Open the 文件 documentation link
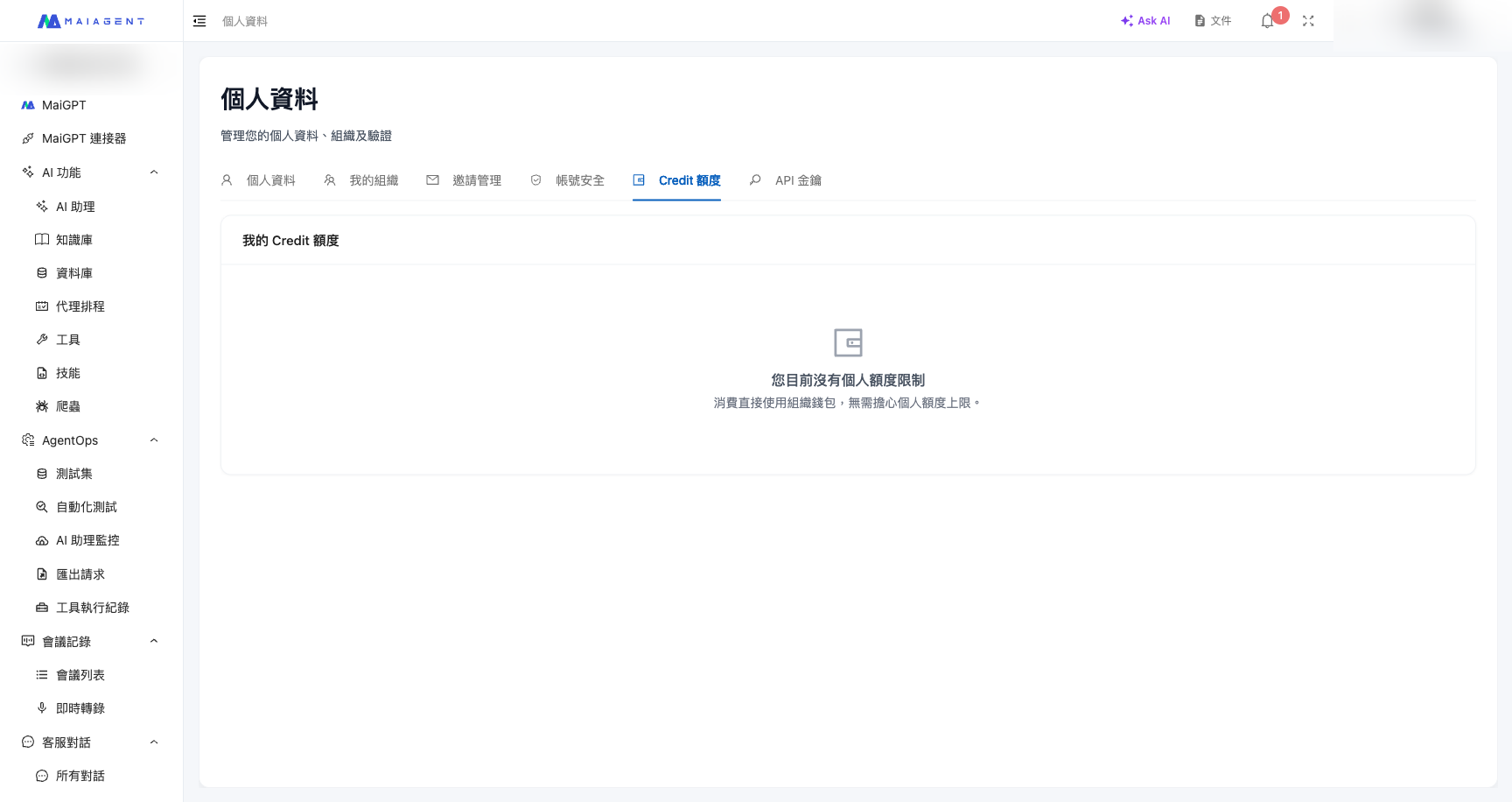The height and width of the screenshot is (802, 1512). pyautogui.click(x=1213, y=21)
